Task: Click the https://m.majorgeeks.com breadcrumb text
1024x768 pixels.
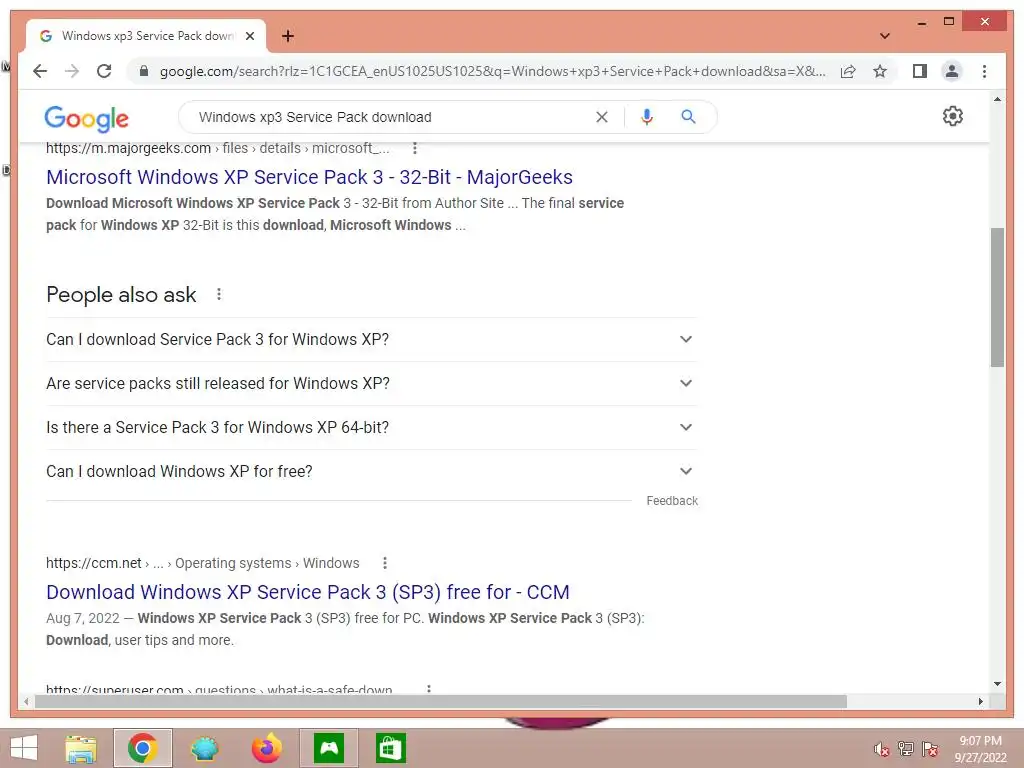Action: 128,148
